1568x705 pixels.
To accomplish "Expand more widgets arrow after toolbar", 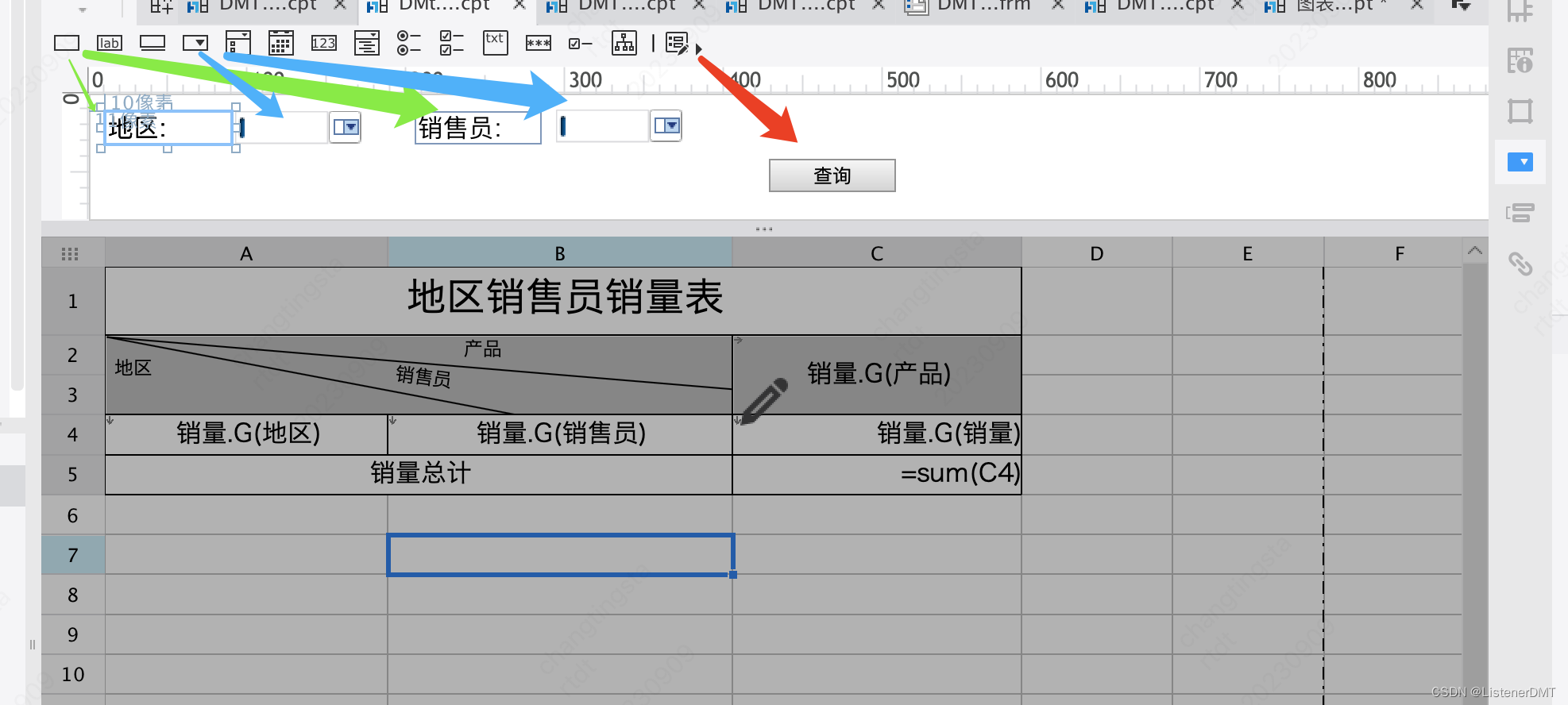I will point(698,49).
